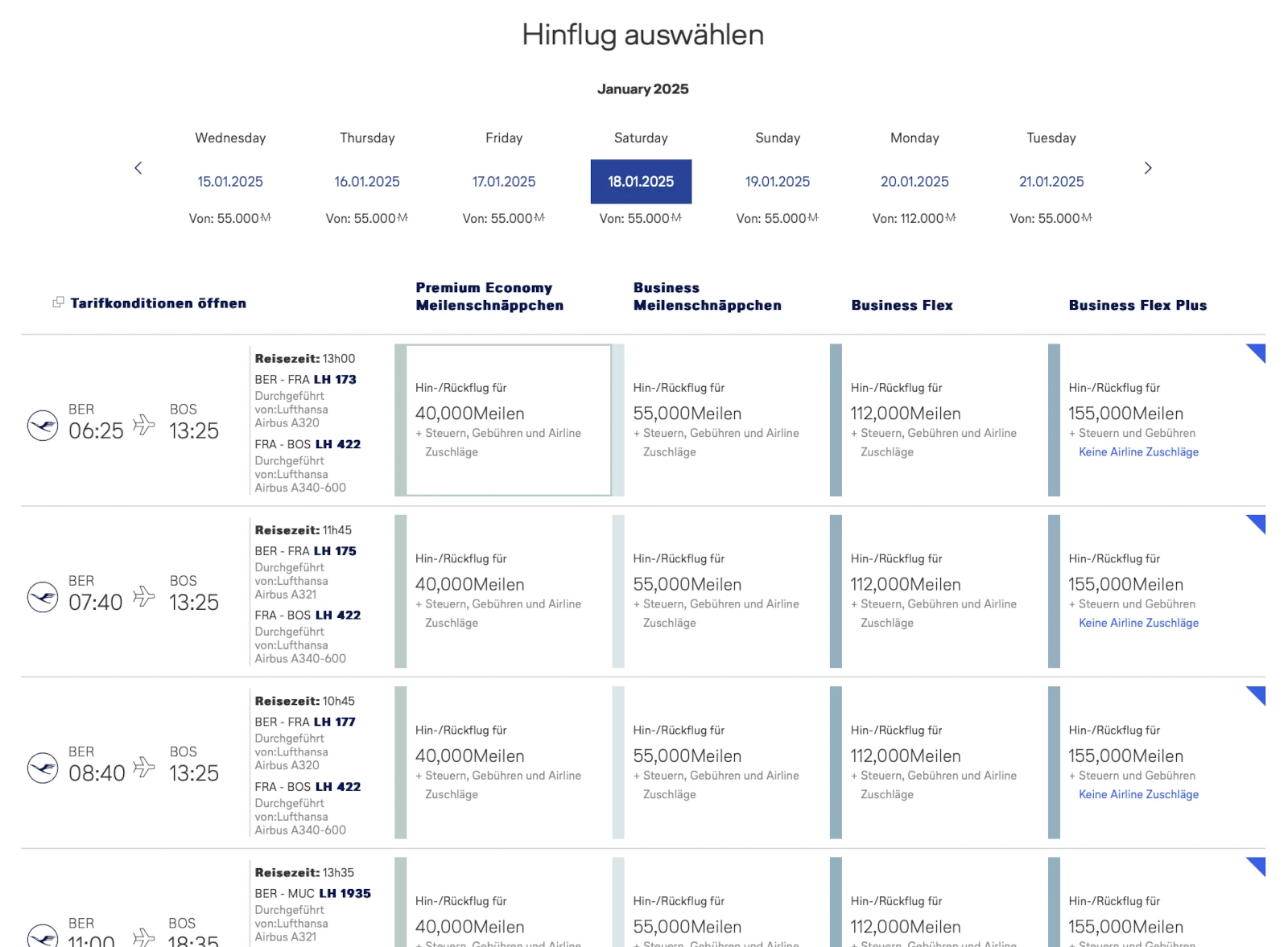The width and height of the screenshot is (1288, 947).
Task: Choose Premium Economy fare for 06:25 flight
Action: [503, 420]
